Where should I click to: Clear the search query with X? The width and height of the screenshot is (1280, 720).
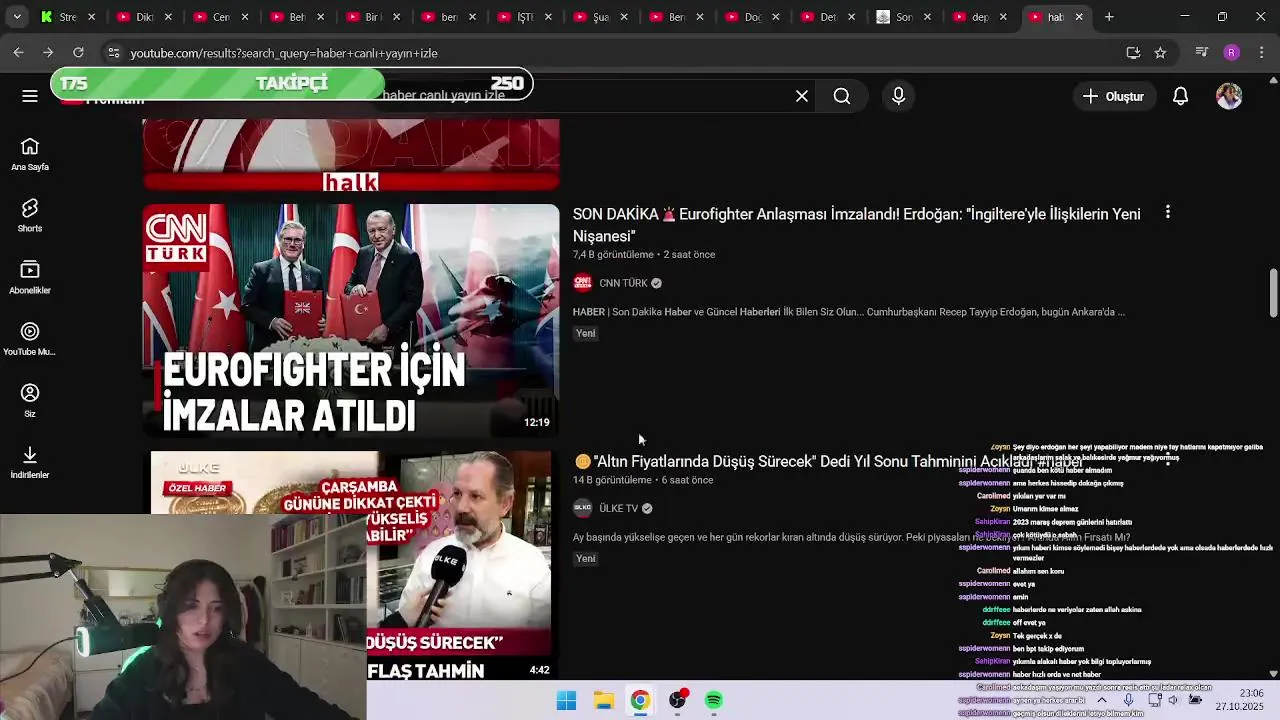click(802, 96)
